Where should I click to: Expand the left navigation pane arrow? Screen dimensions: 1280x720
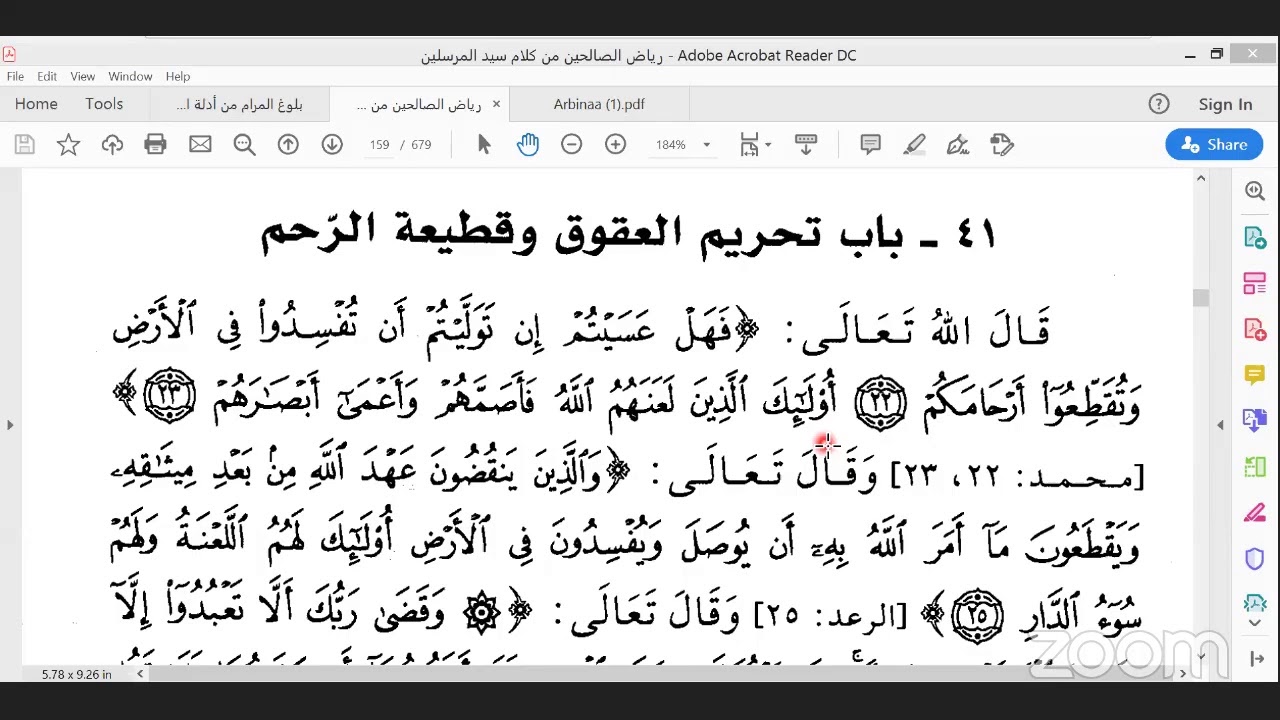[x=10, y=425]
